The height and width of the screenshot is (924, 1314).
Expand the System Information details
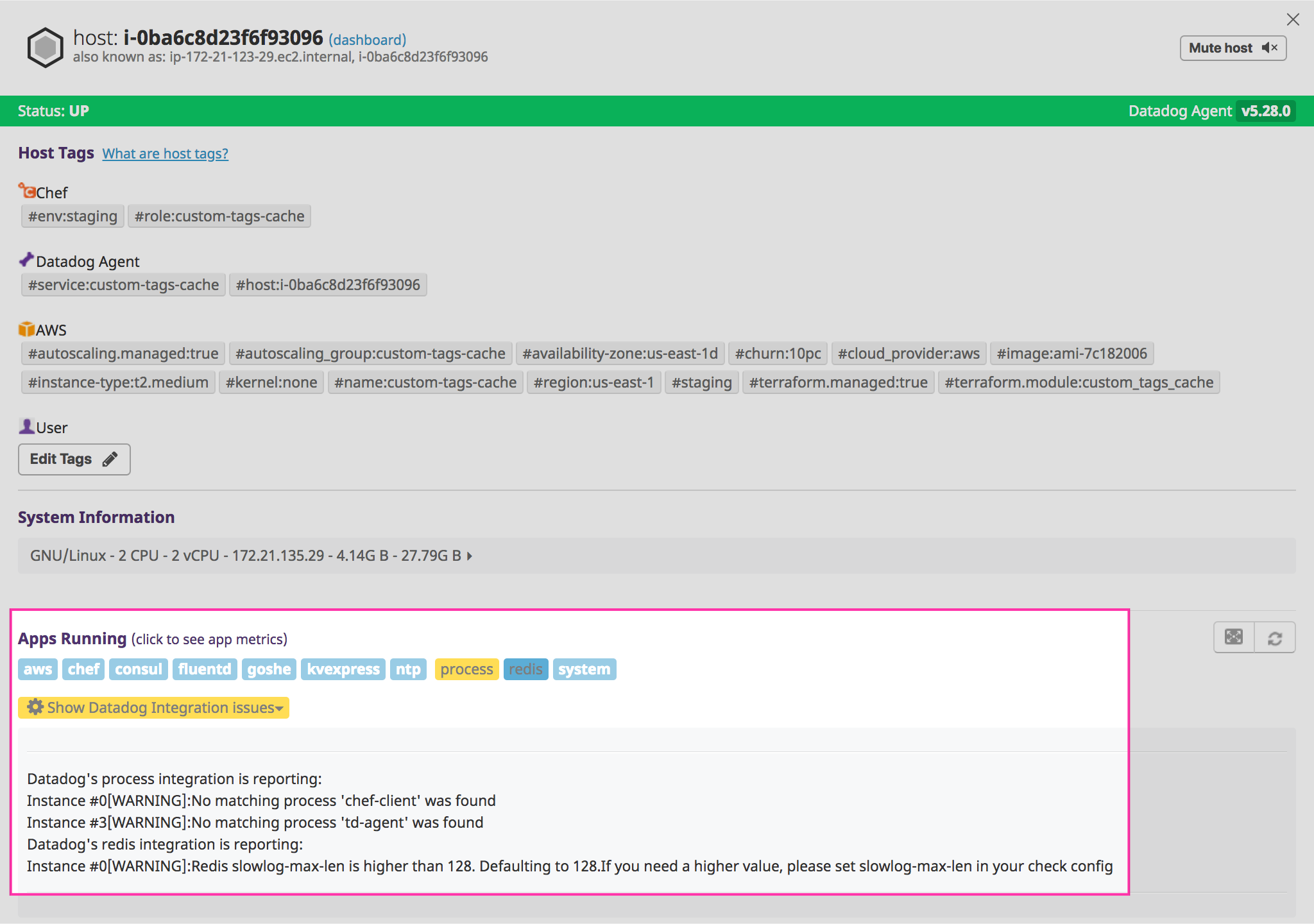[468, 556]
